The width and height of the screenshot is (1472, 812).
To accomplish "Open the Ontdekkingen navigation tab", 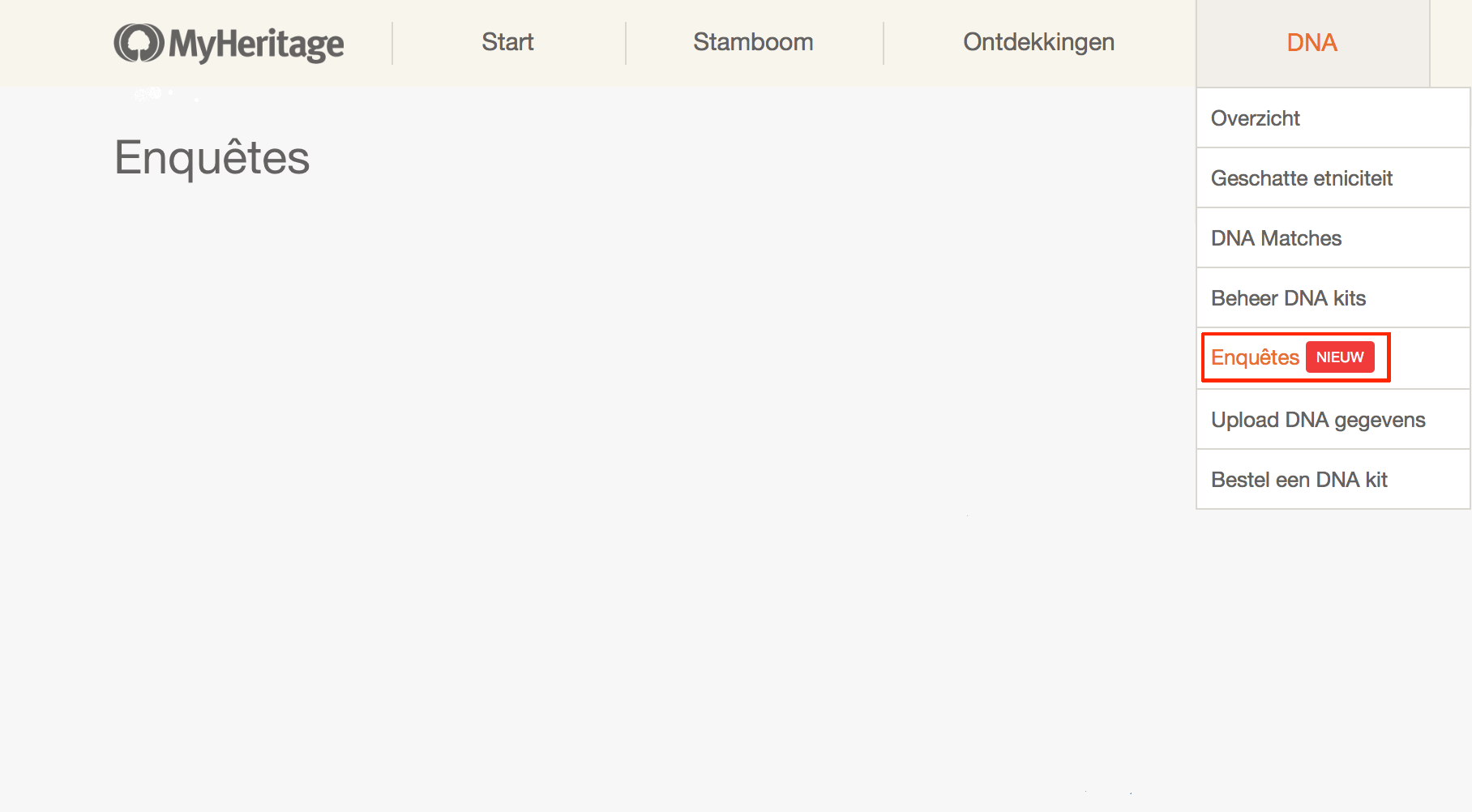I will (1038, 42).
